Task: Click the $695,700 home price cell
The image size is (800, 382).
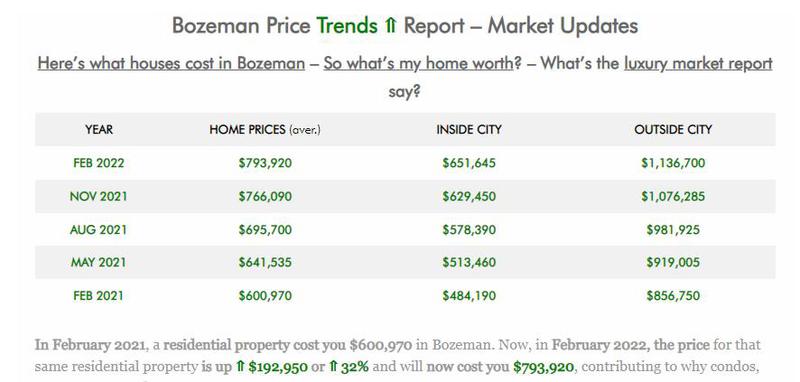Action: click(265, 230)
